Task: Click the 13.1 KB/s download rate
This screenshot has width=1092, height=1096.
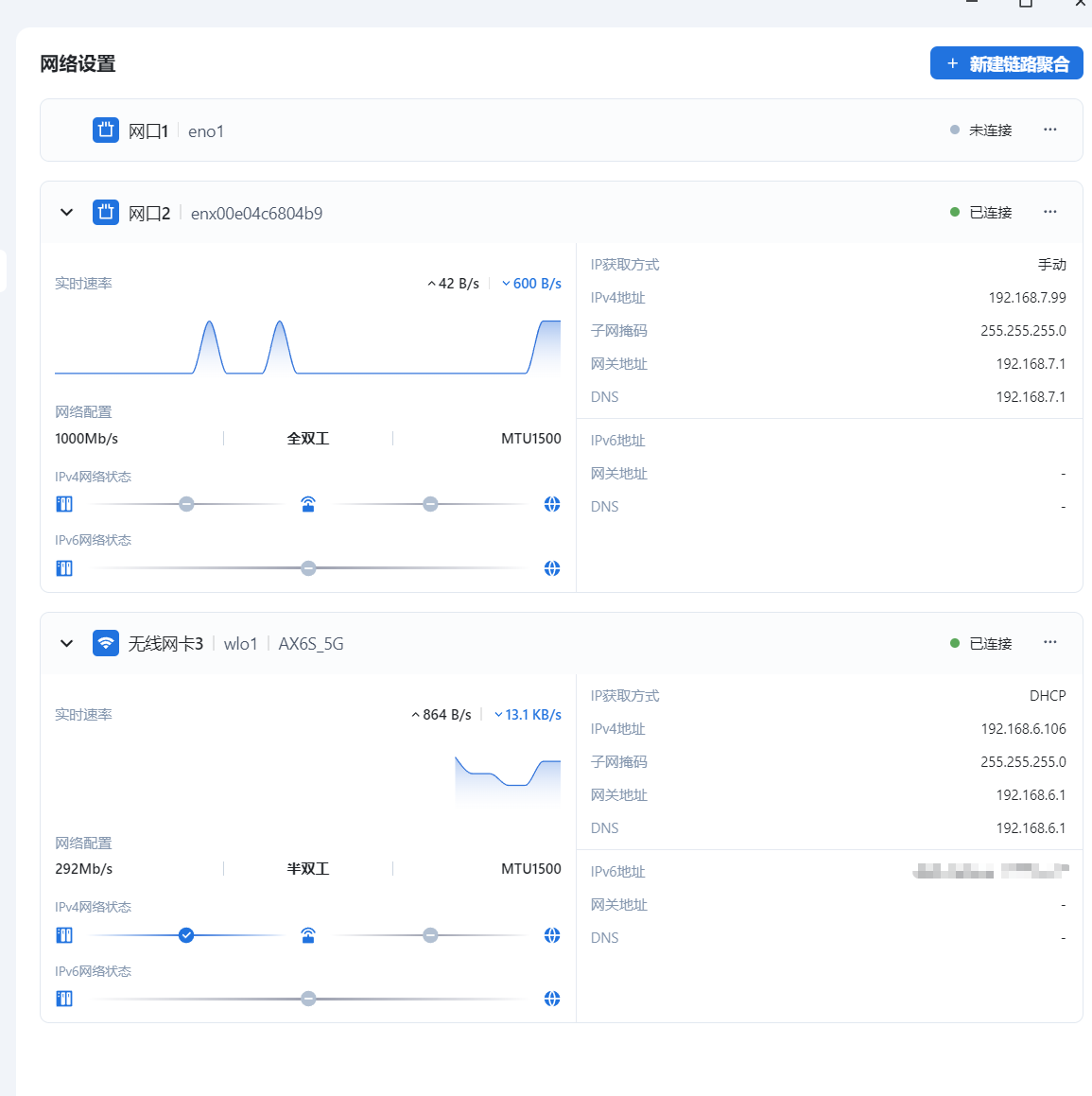Action: [528, 714]
